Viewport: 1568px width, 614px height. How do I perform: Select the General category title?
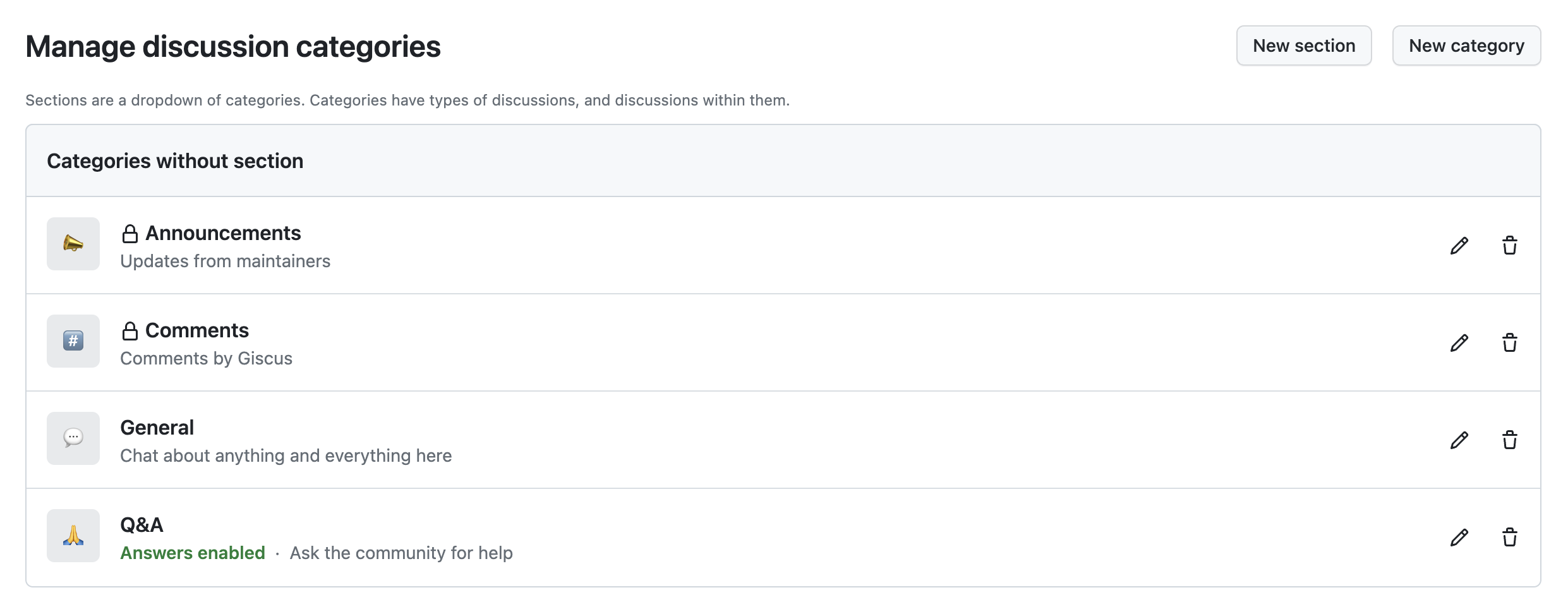pos(157,428)
